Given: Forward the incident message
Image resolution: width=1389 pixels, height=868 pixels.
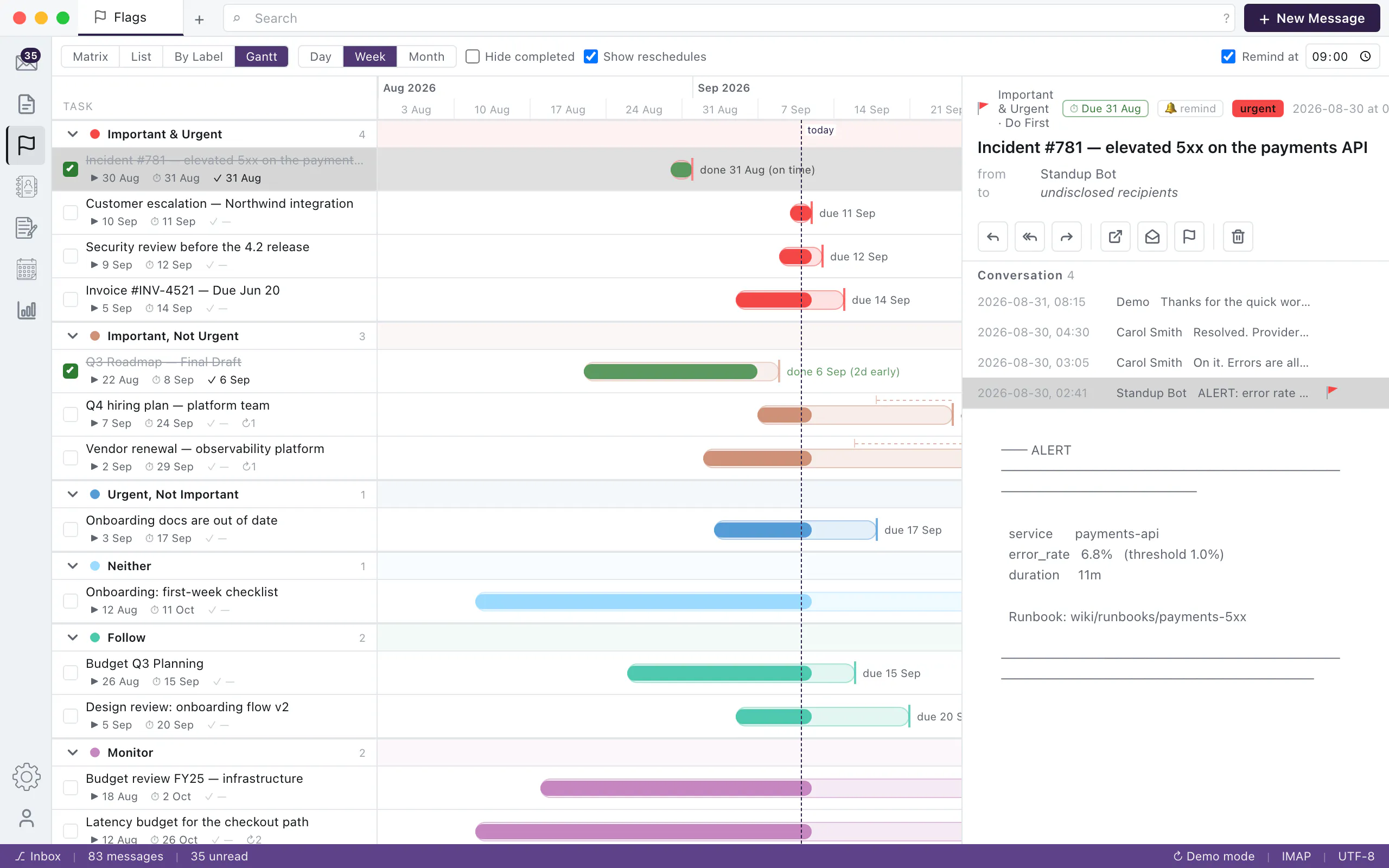Looking at the screenshot, I should tap(1066, 237).
